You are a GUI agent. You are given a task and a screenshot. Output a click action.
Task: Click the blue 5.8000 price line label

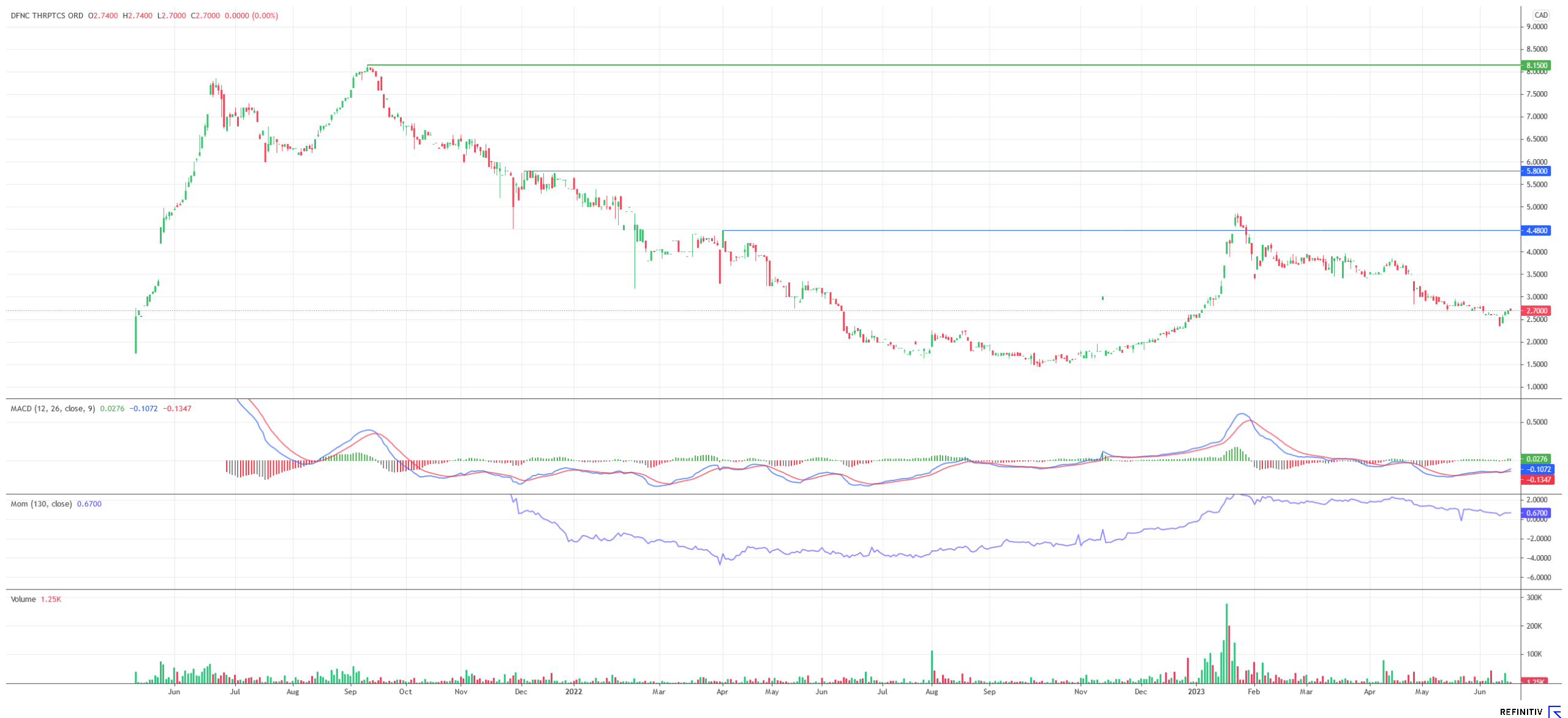pos(1536,171)
